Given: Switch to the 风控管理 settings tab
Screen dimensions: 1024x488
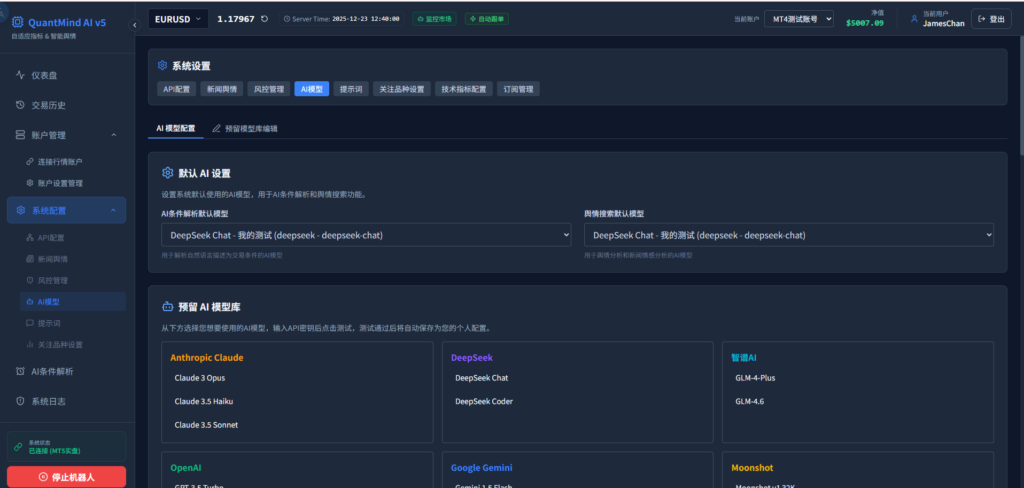Looking at the screenshot, I should pyautogui.click(x=267, y=89).
